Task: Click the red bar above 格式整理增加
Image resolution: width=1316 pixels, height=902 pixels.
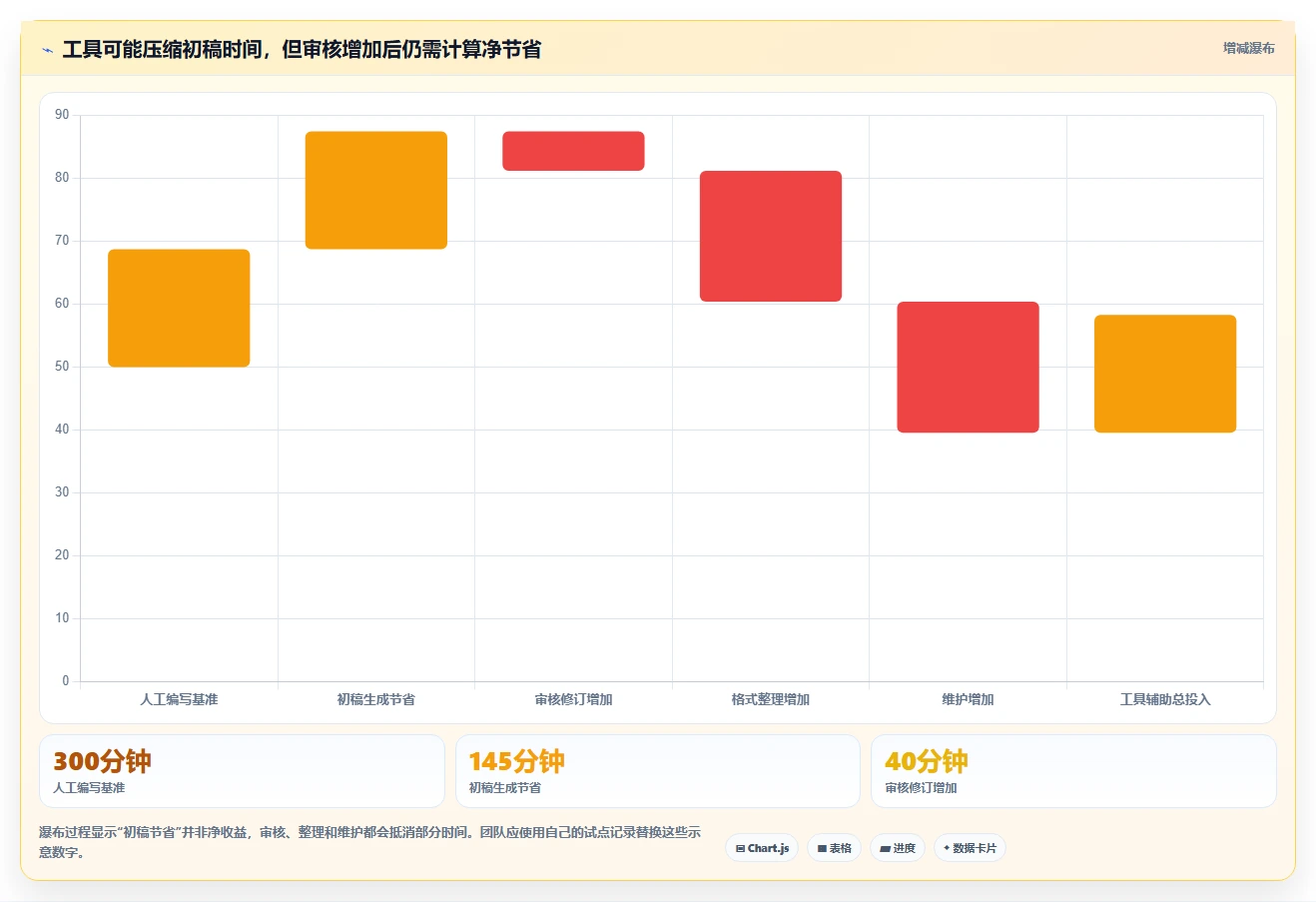Action: pyautogui.click(x=771, y=236)
